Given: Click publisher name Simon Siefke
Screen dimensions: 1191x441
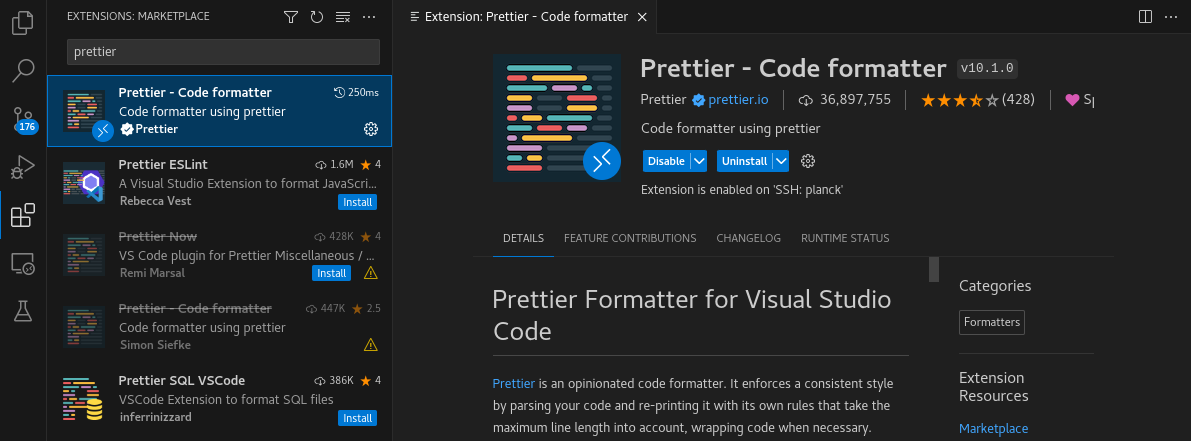Looking at the screenshot, I should tap(155, 345).
